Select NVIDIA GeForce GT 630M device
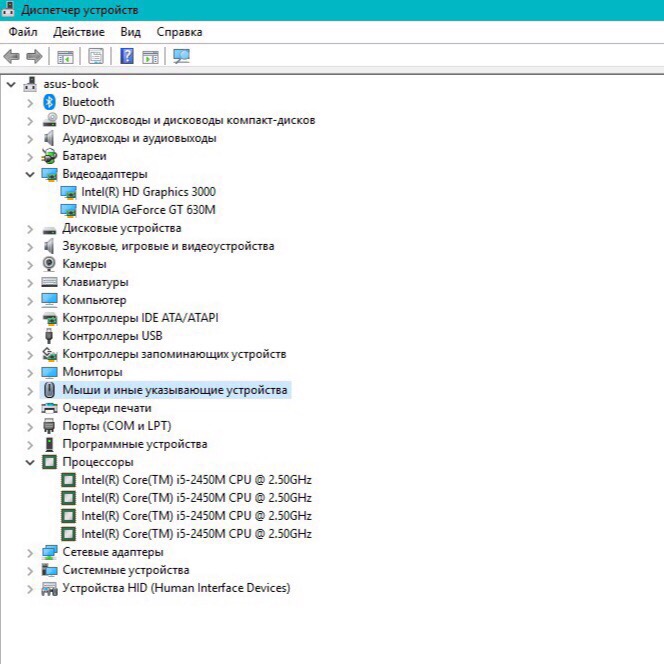This screenshot has width=664, height=664. click(x=148, y=210)
